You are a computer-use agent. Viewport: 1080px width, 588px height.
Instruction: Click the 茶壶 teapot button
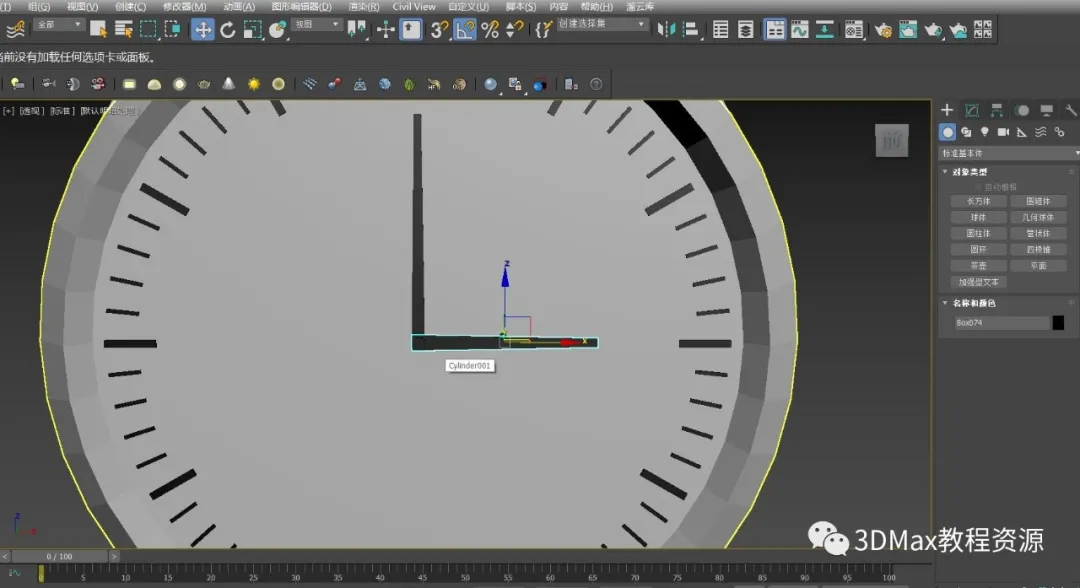978,266
